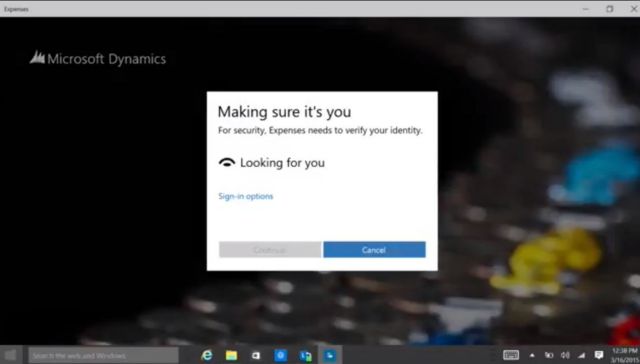Minimize the Expenses window
640x364 pixels.
pyautogui.click(x=586, y=9)
